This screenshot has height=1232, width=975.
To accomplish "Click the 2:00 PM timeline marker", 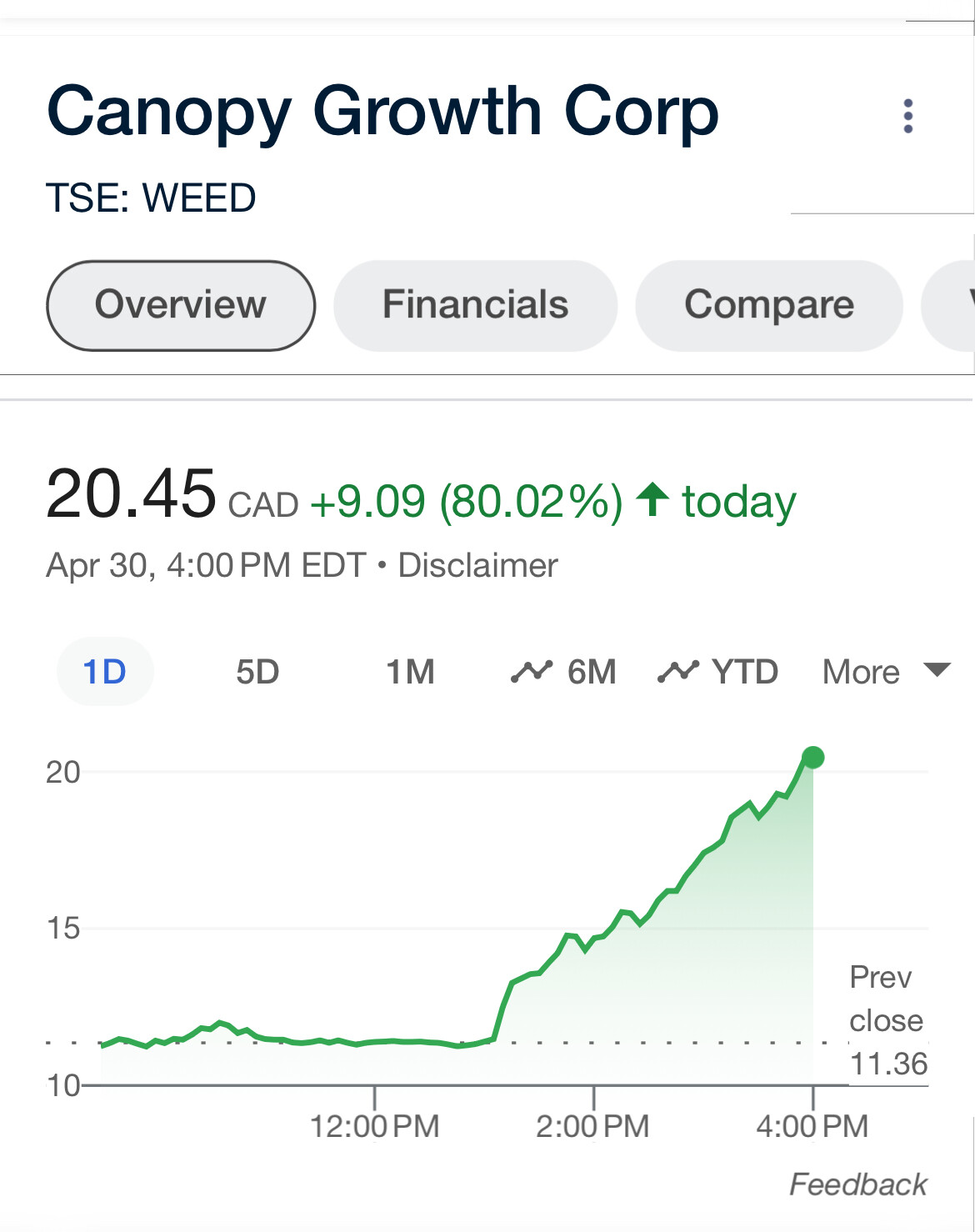I will point(592,1125).
